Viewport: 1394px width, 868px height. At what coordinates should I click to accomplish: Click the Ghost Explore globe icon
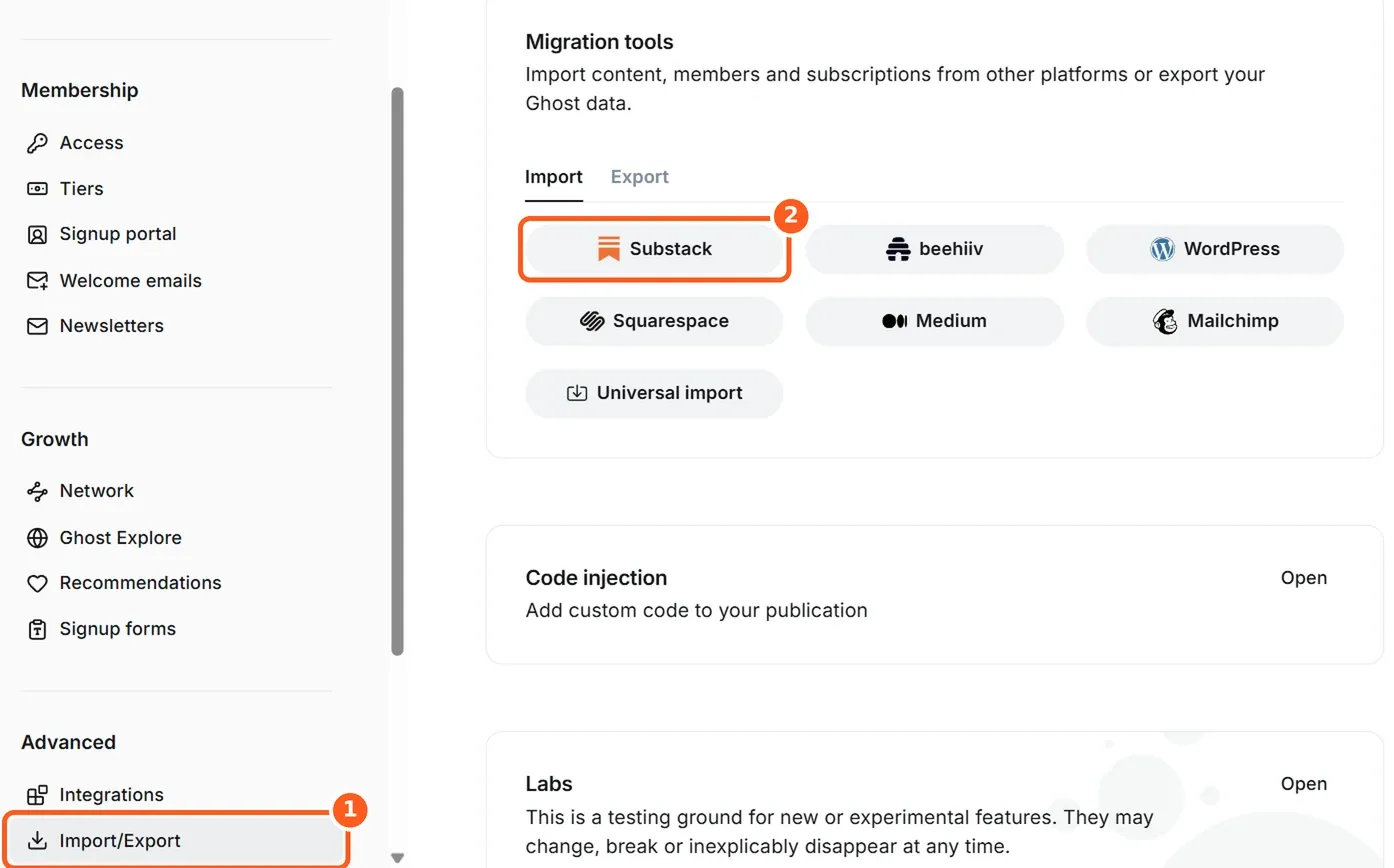coord(37,538)
